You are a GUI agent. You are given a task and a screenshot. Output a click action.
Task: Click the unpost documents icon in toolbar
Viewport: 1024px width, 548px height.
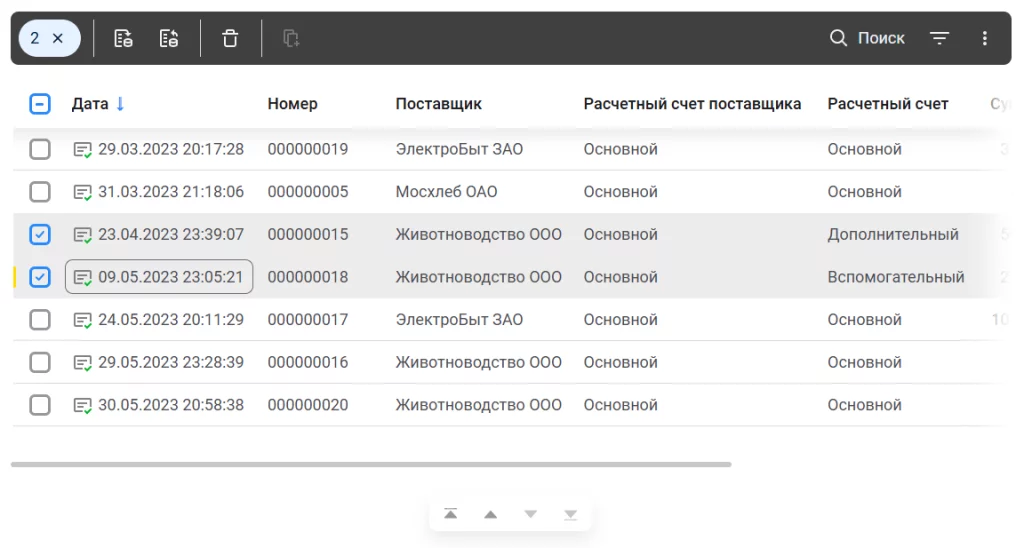pyautogui.click(x=169, y=39)
